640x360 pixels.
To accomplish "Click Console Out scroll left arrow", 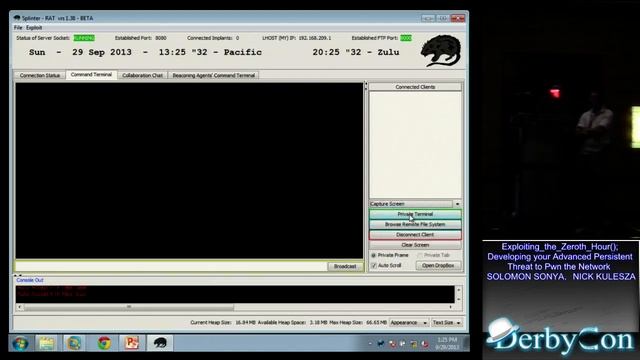I will pyautogui.click(x=20, y=307).
